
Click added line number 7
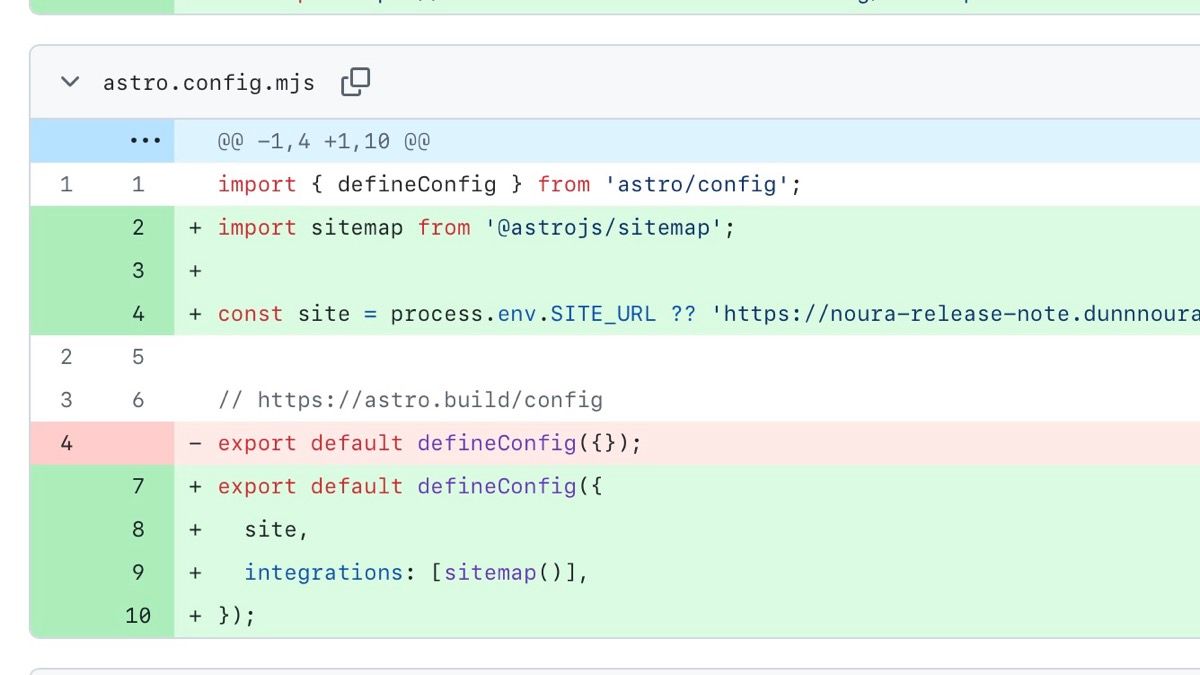138,487
